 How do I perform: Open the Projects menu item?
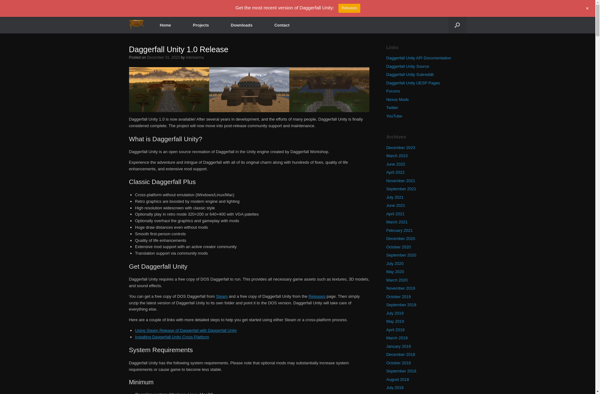pyautogui.click(x=201, y=25)
